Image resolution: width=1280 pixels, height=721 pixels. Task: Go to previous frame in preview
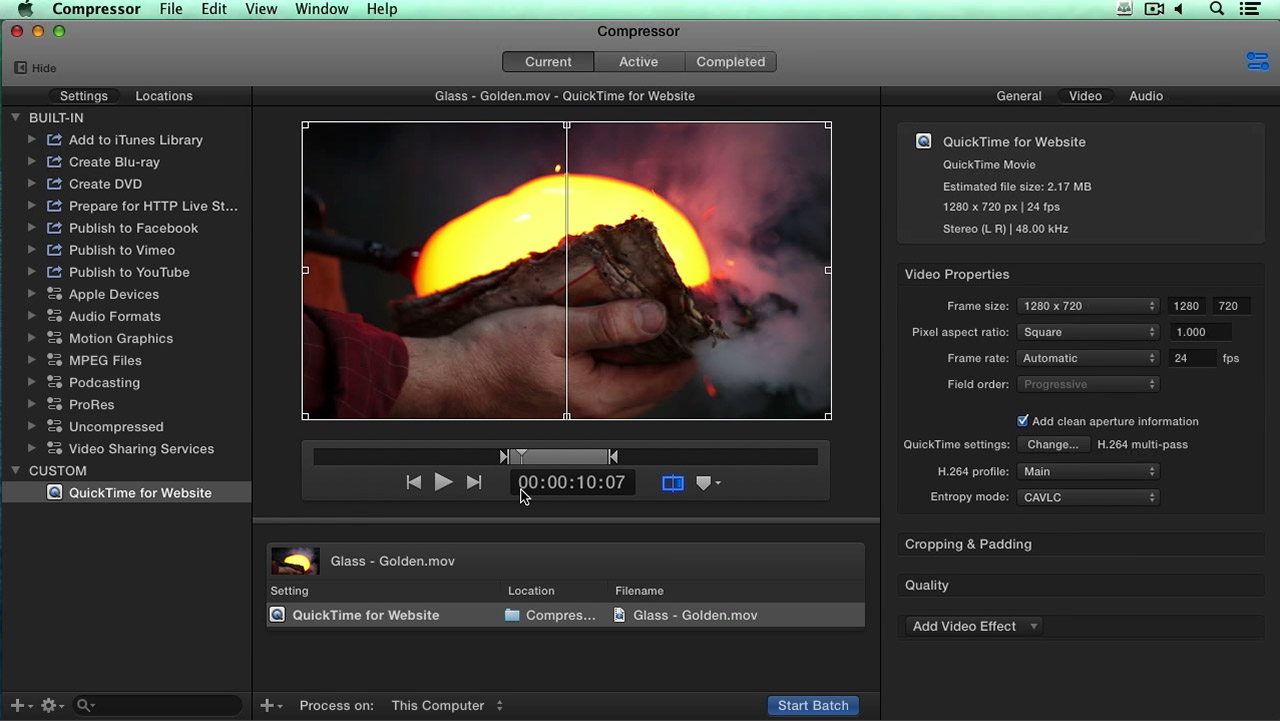pyautogui.click(x=413, y=482)
